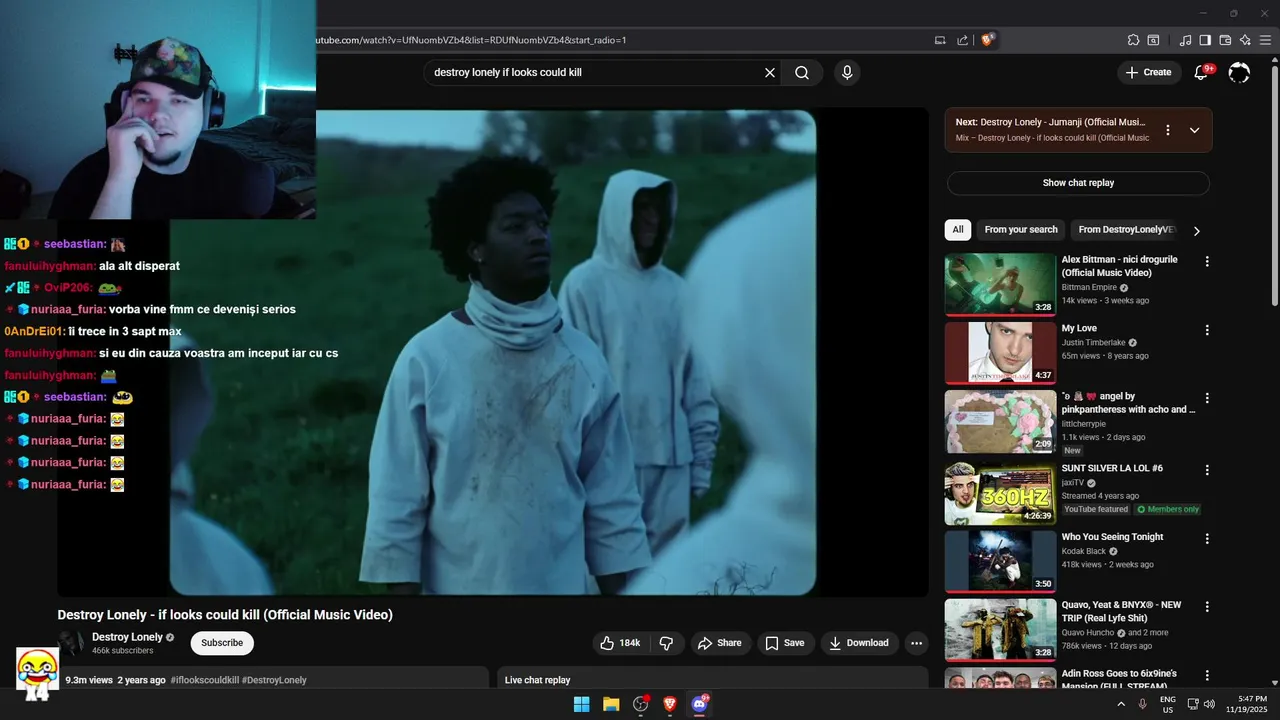Open options menu for the playing mix
The width and height of the screenshot is (1280, 720).
point(1167,130)
